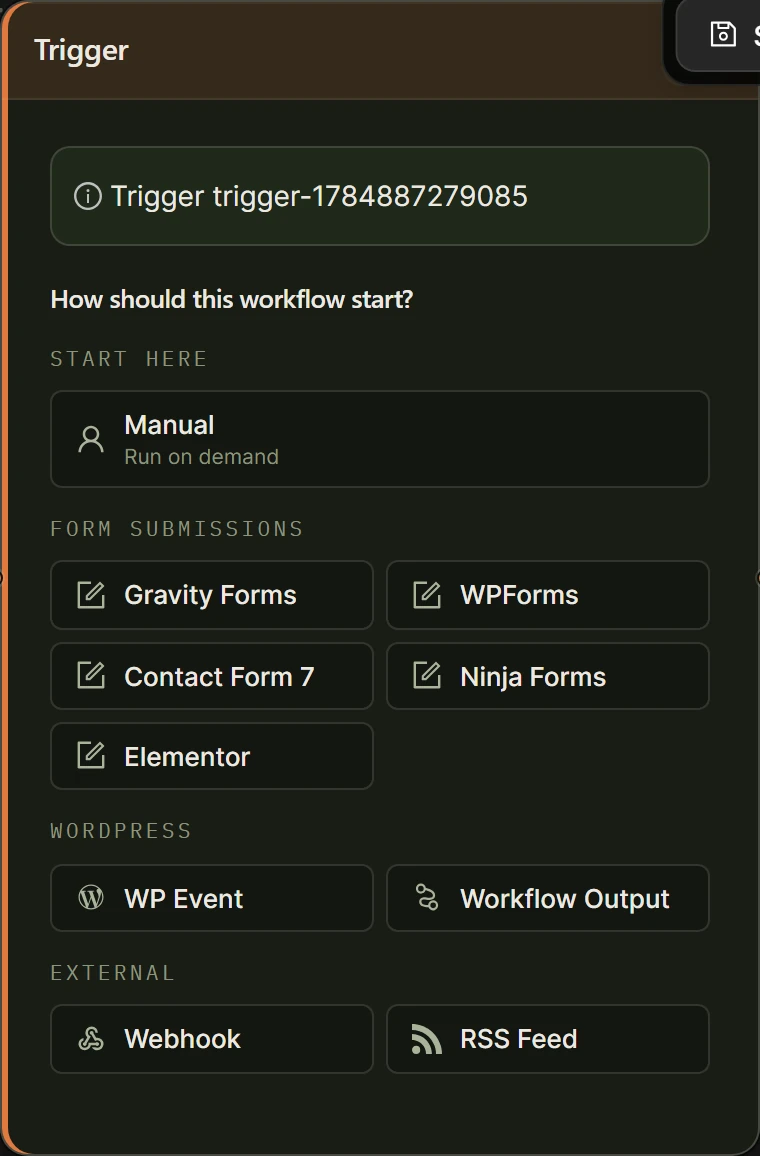This screenshot has height=1156, width=760.
Task: Pick the Contact Form 7 trigger
Action: [212, 676]
